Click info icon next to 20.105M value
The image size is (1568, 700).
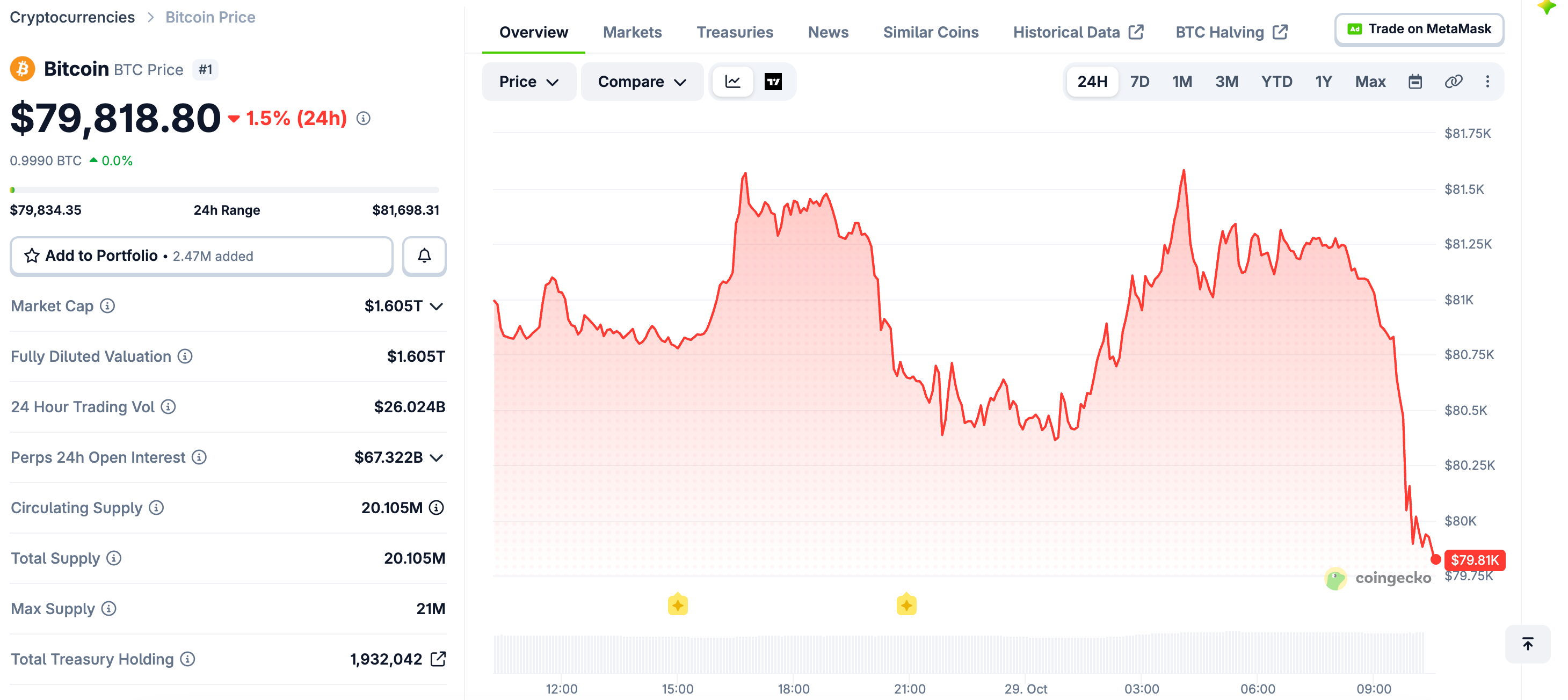pos(437,508)
